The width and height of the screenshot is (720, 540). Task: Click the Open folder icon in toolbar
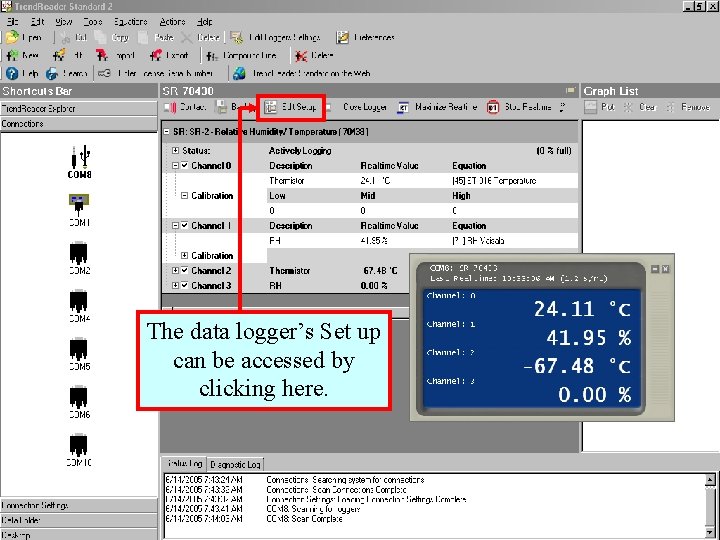coord(12,37)
